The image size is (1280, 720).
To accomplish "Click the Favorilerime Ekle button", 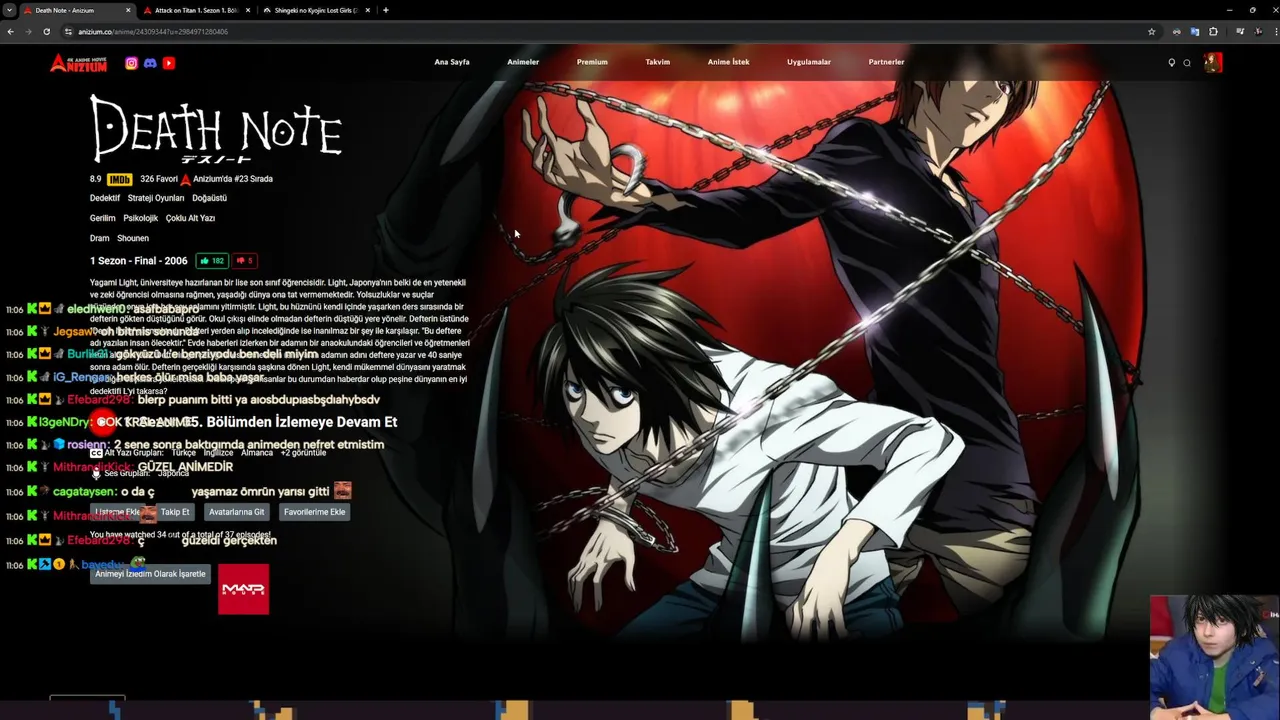I will (314, 512).
